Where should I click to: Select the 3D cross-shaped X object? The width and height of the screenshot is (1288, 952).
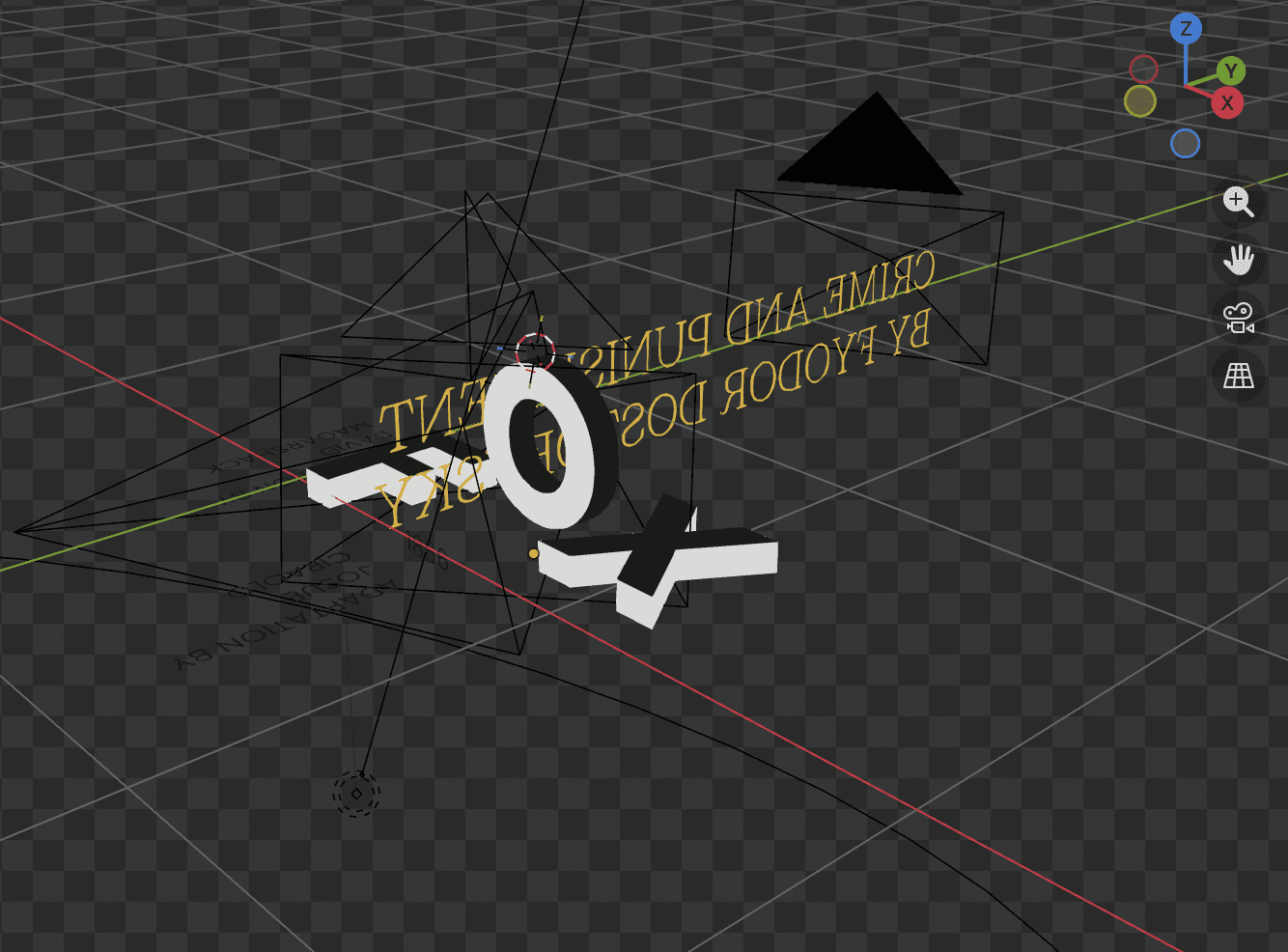pos(658,561)
